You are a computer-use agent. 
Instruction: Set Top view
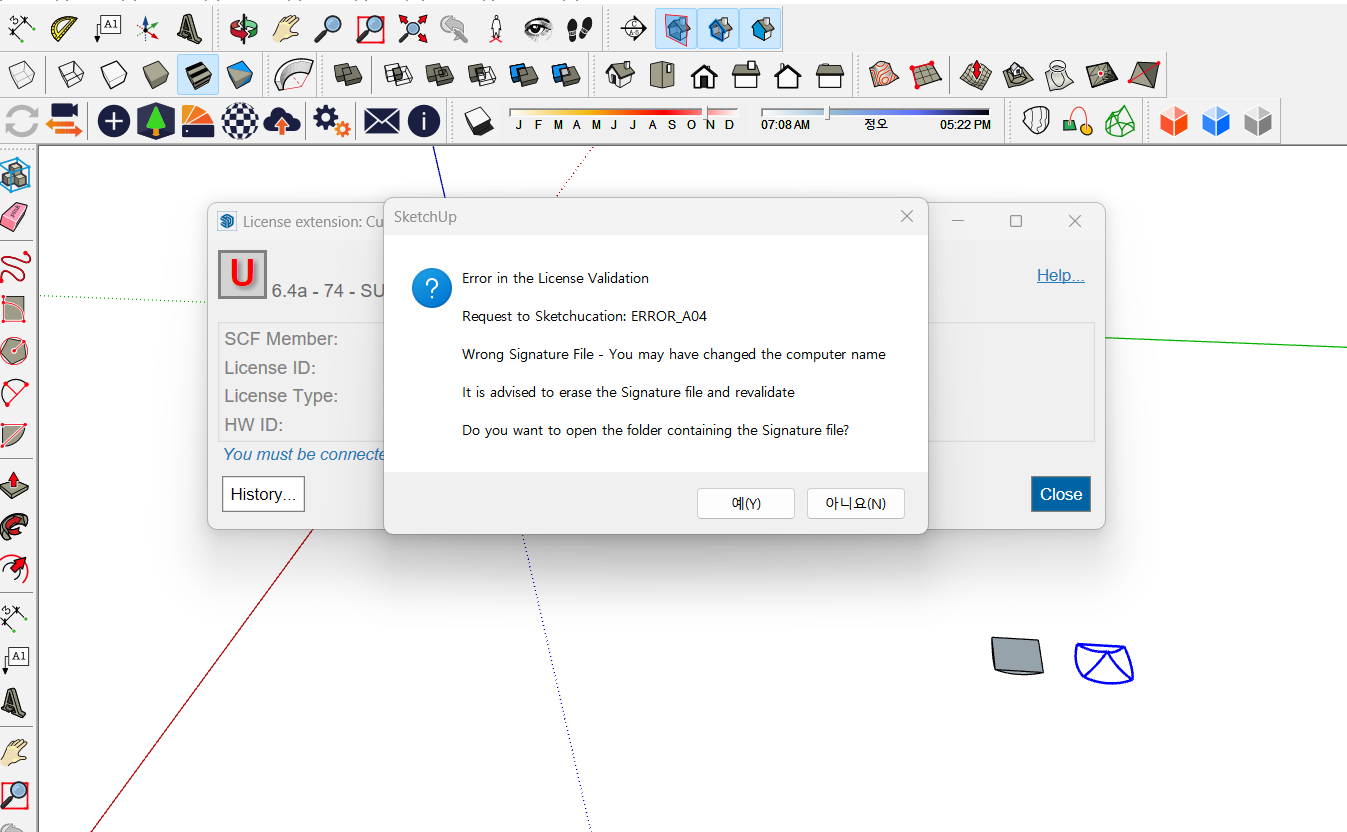click(x=662, y=74)
